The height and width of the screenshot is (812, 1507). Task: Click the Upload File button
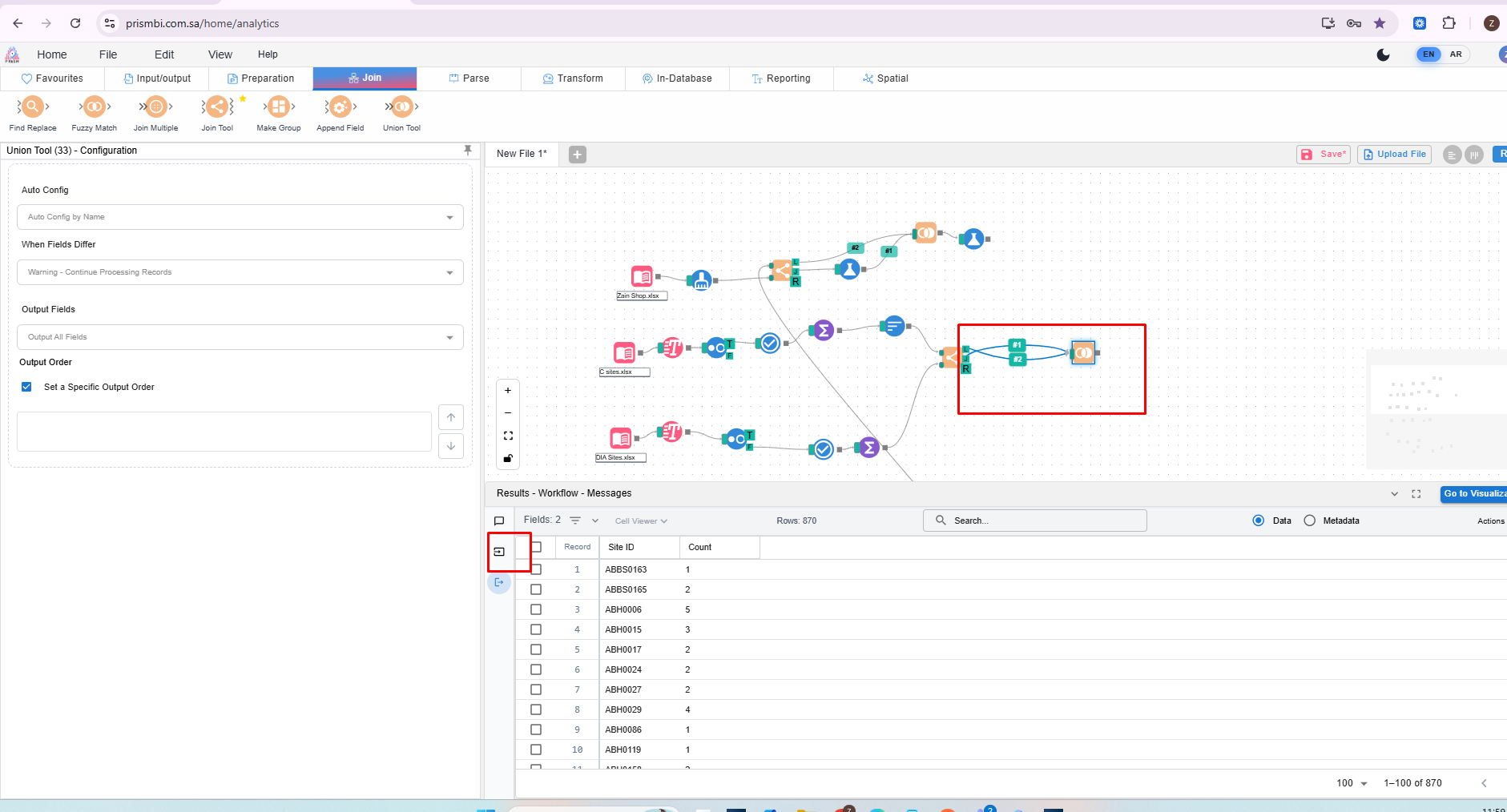[1395, 155]
